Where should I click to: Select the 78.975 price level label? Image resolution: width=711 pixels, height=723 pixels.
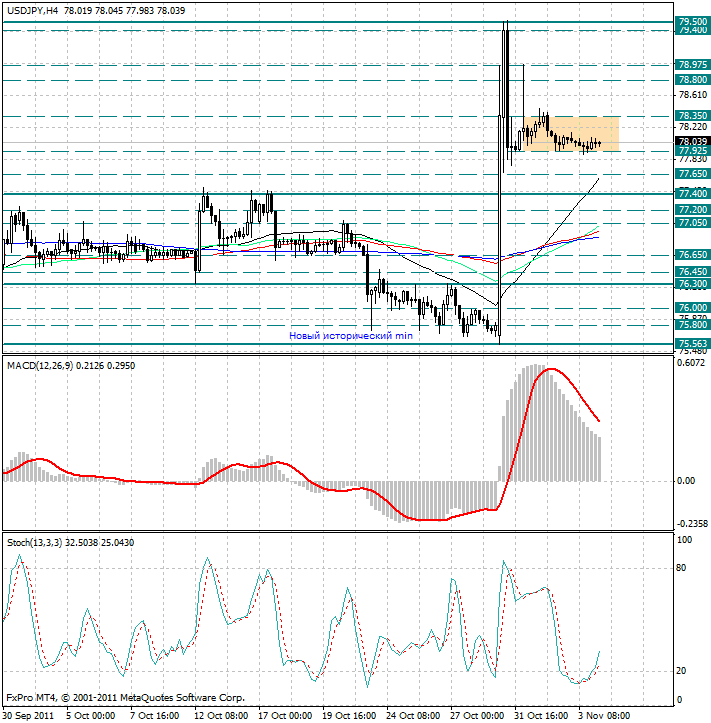[693, 65]
